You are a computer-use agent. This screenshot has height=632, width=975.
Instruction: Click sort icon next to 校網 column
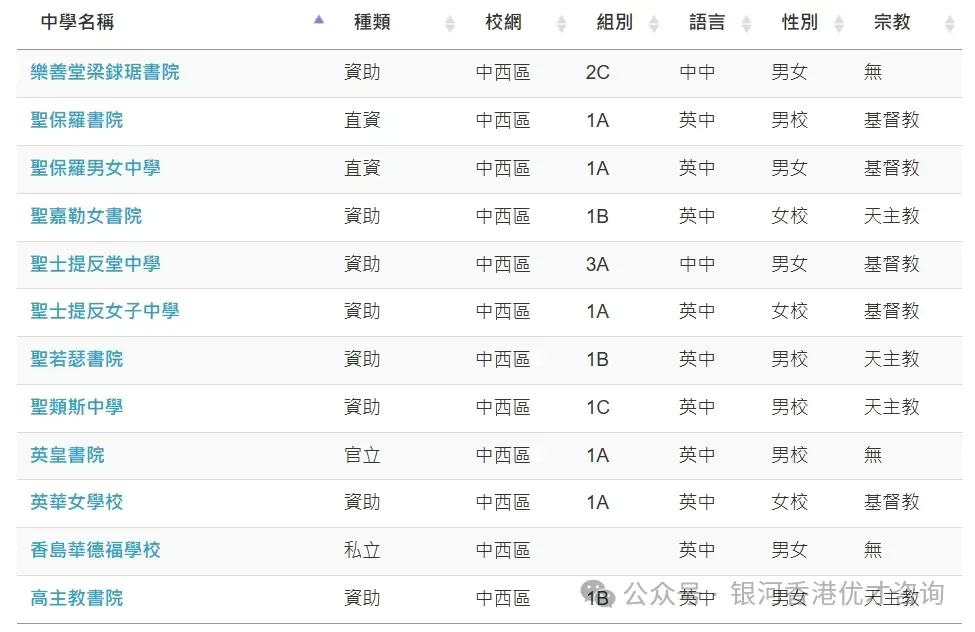(562, 23)
